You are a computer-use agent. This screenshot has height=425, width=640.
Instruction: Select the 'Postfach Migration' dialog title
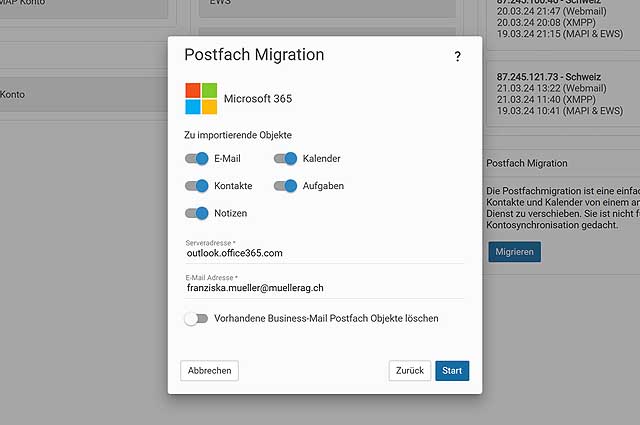[x=254, y=55]
